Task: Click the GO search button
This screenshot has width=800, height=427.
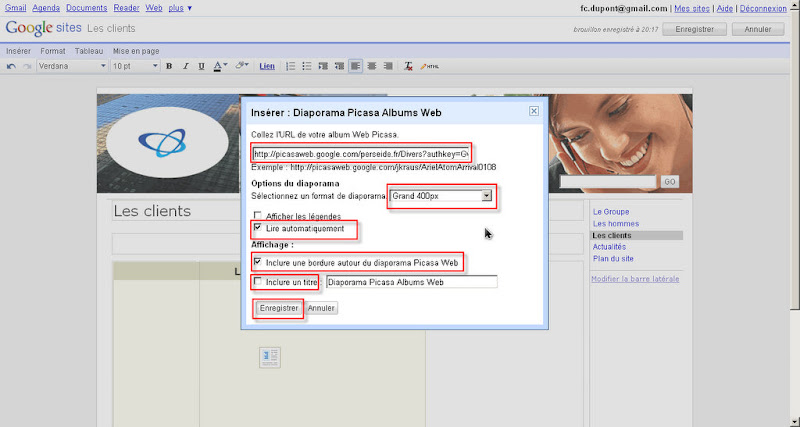Action: [670, 182]
